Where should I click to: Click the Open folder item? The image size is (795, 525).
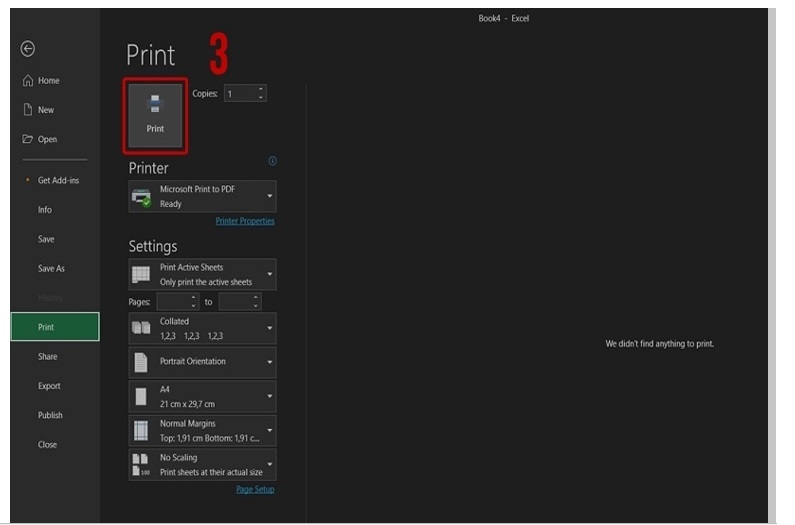pos(47,140)
